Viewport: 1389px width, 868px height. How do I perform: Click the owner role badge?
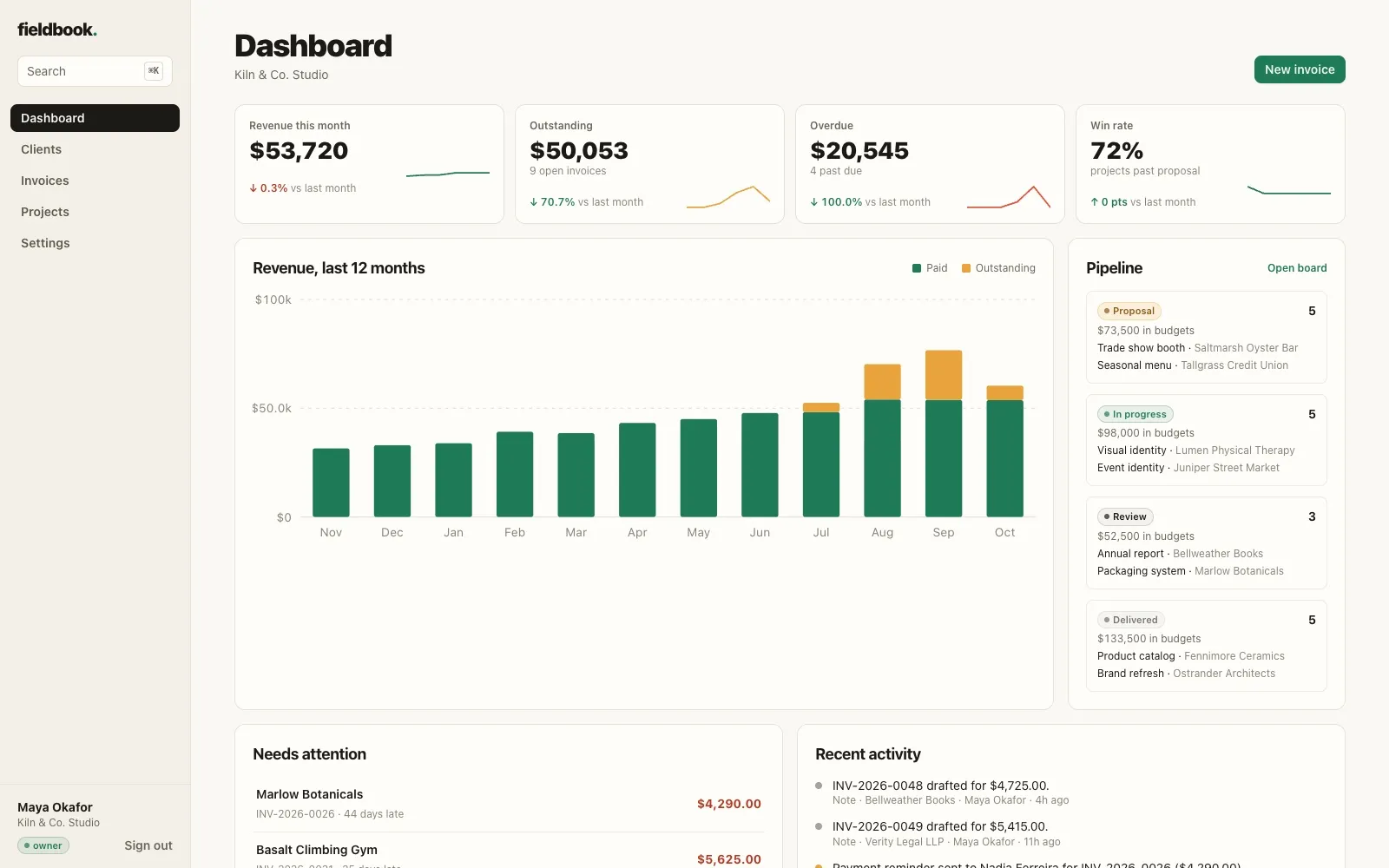point(43,845)
